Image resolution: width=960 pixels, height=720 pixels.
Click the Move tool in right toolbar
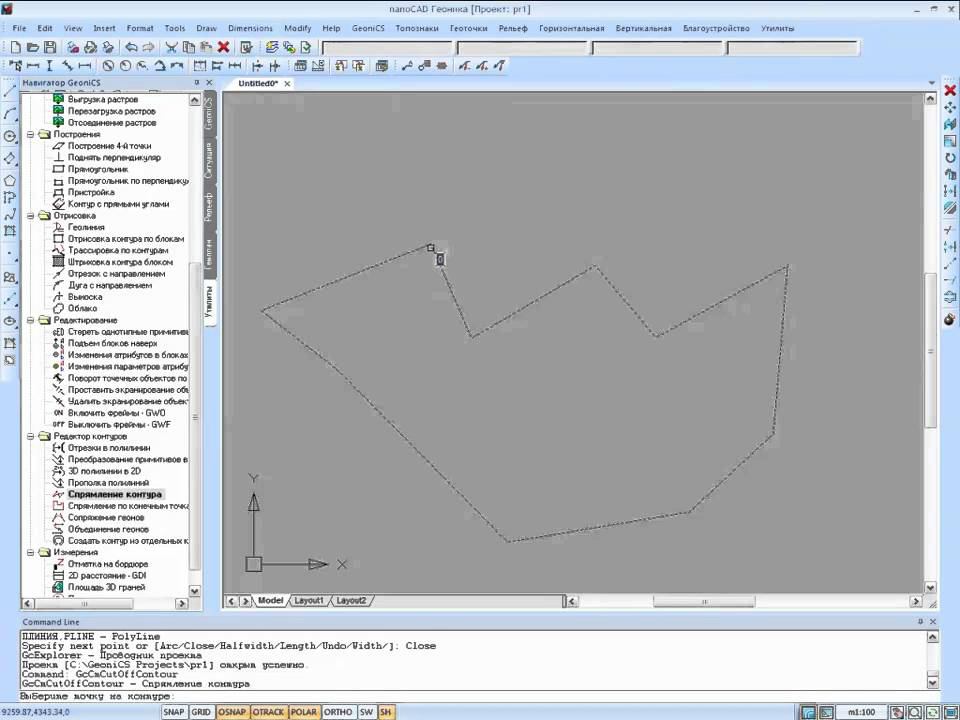[x=950, y=108]
